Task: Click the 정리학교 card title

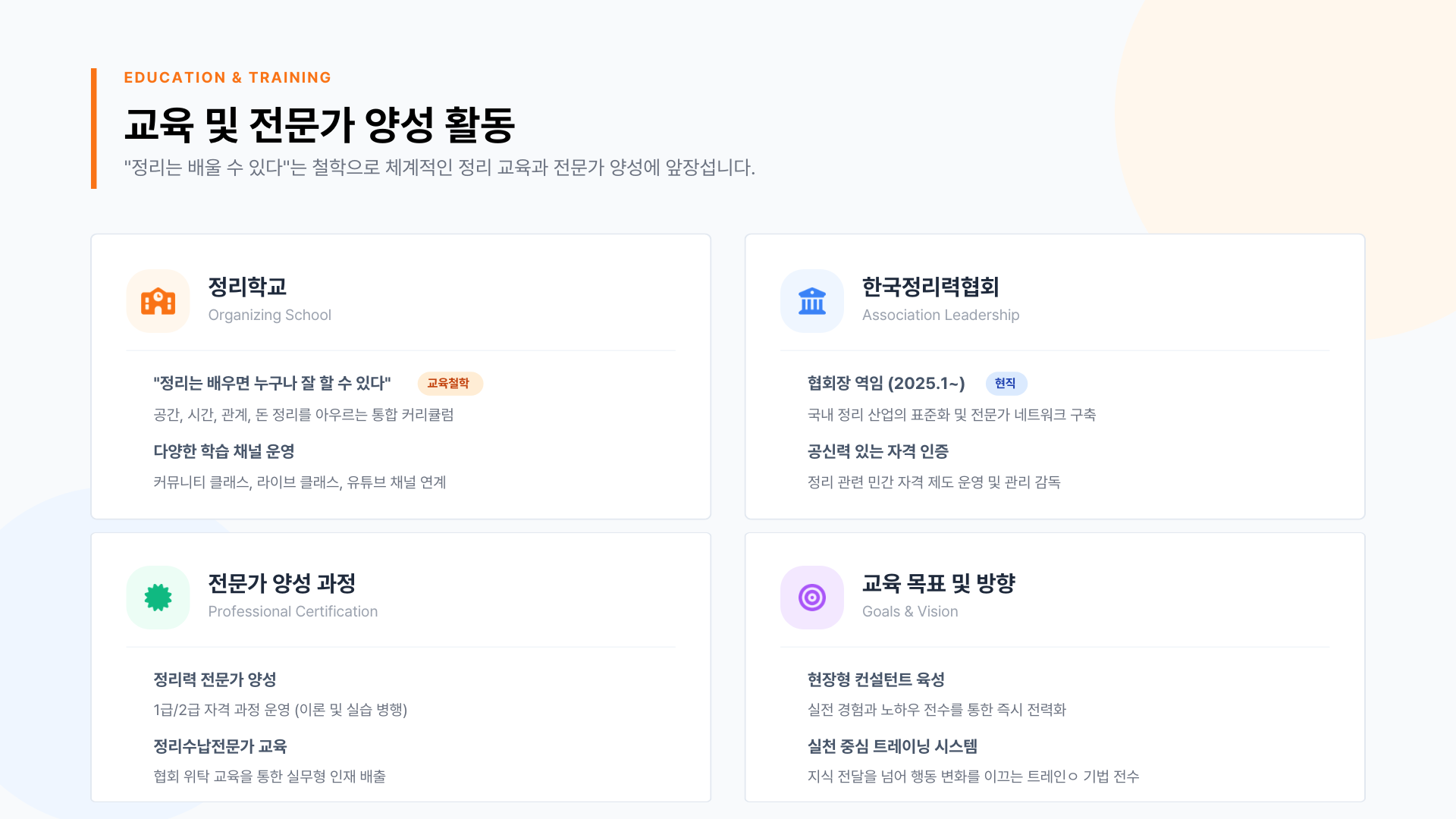Action: pyautogui.click(x=247, y=287)
